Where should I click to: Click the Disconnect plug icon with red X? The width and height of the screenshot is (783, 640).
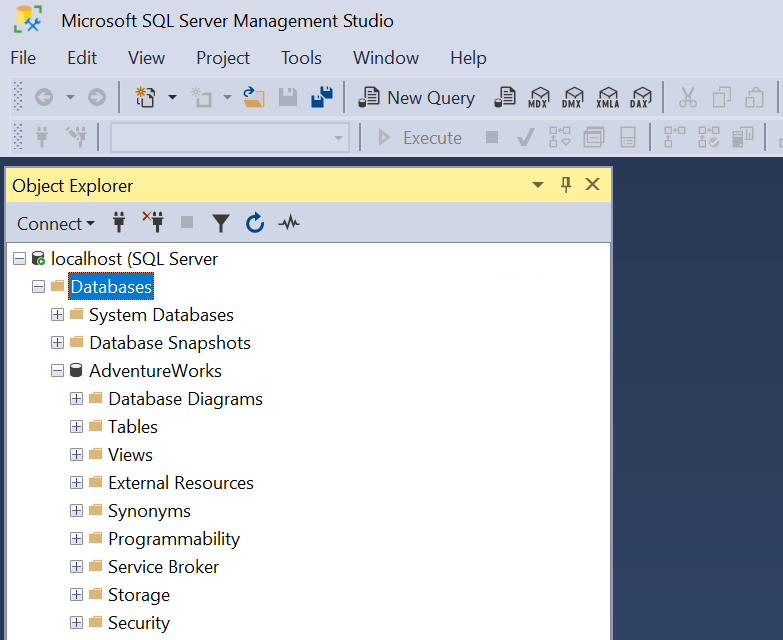click(x=153, y=223)
